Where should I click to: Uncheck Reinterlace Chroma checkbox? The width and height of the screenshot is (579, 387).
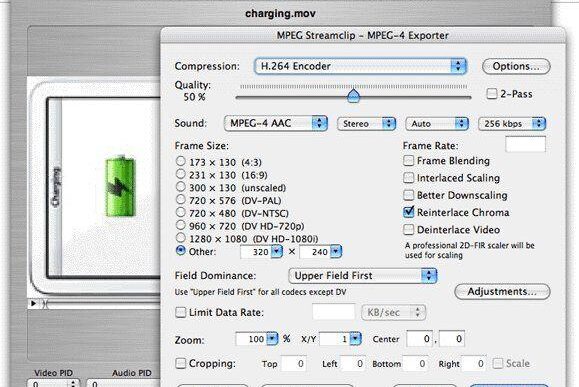408,212
